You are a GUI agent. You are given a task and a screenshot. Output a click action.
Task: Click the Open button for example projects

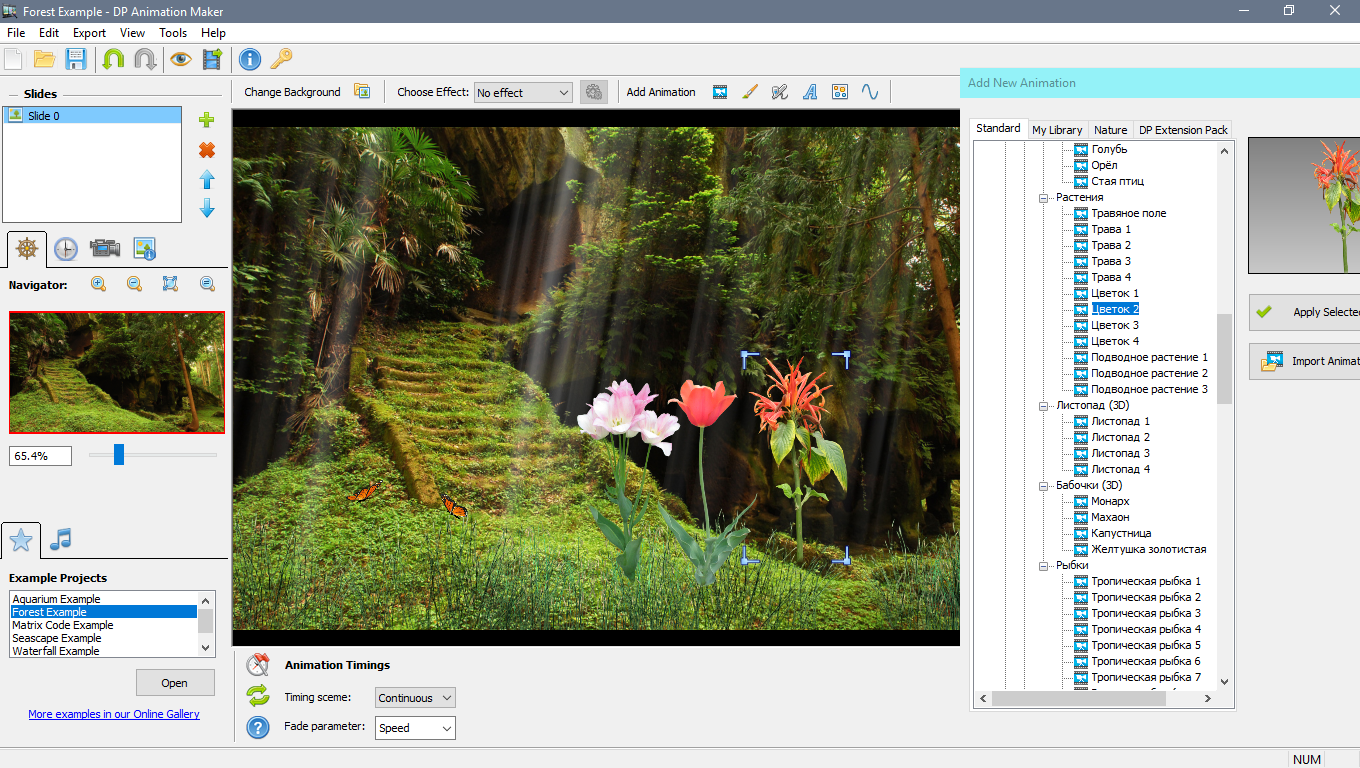point(175,683)
